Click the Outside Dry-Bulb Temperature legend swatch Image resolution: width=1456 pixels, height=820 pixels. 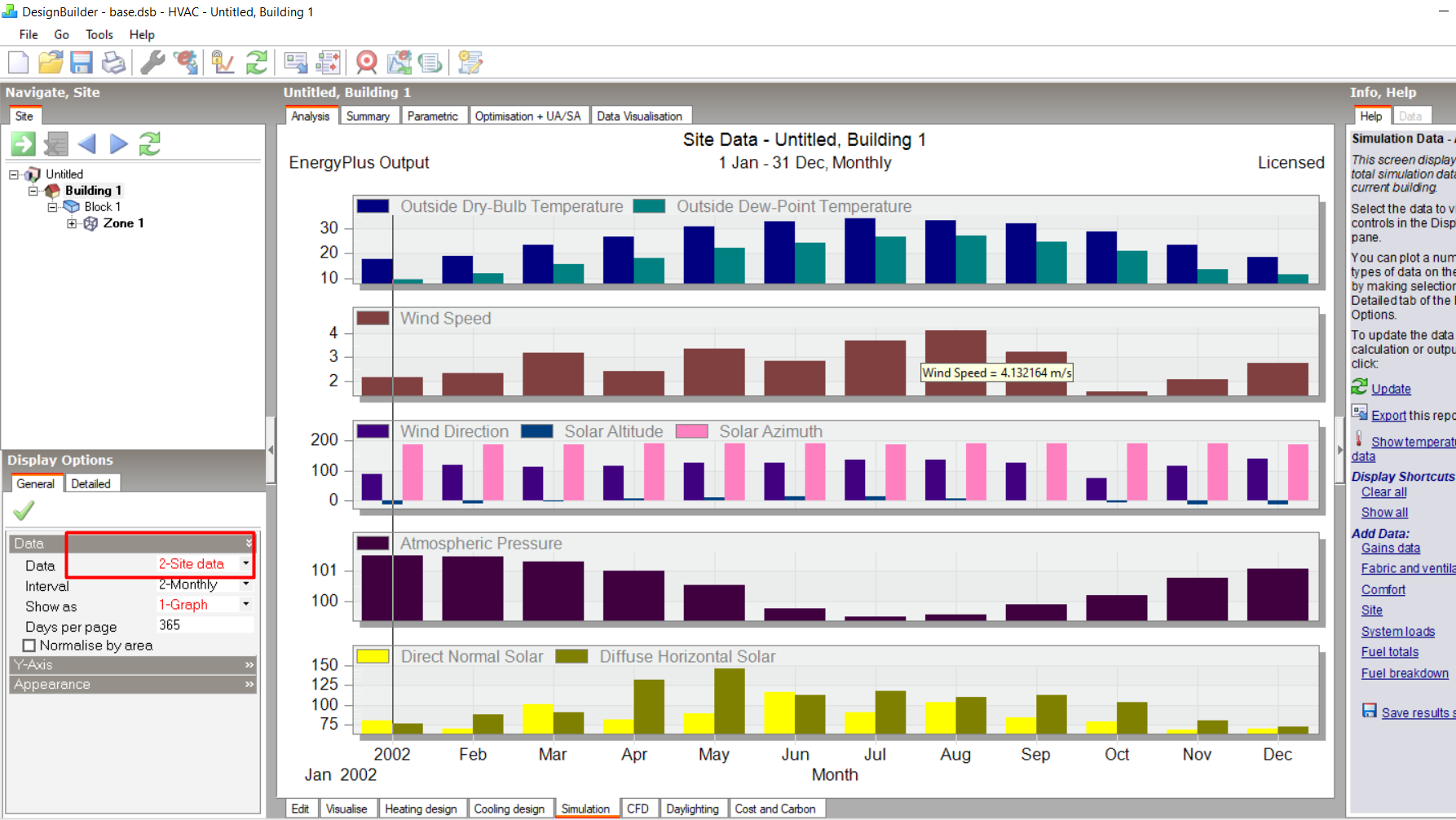coord(373,206)
